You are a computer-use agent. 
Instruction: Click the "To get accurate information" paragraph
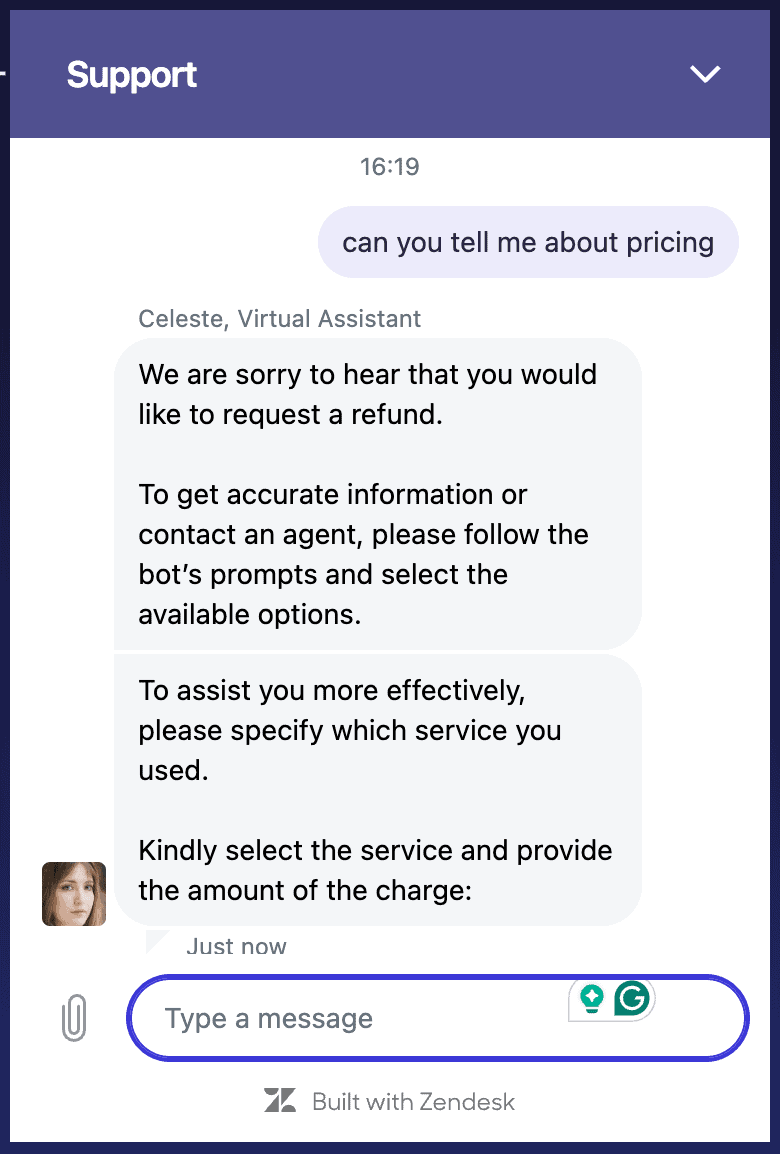(364, 554)
